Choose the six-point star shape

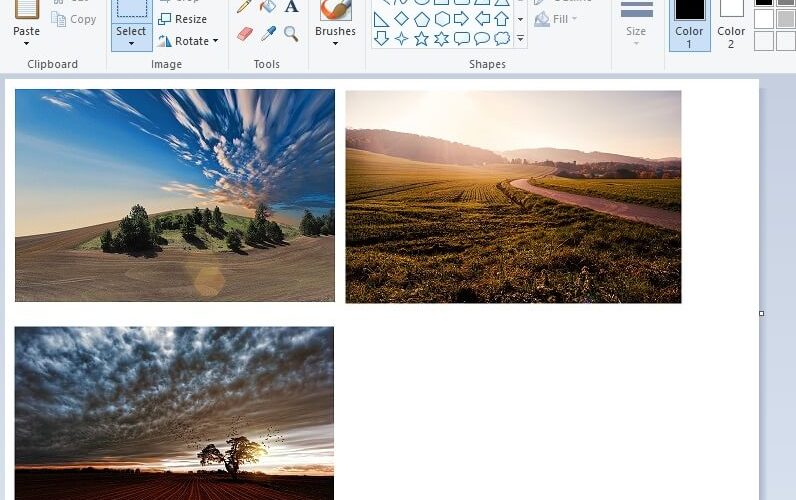click(442, 39)
